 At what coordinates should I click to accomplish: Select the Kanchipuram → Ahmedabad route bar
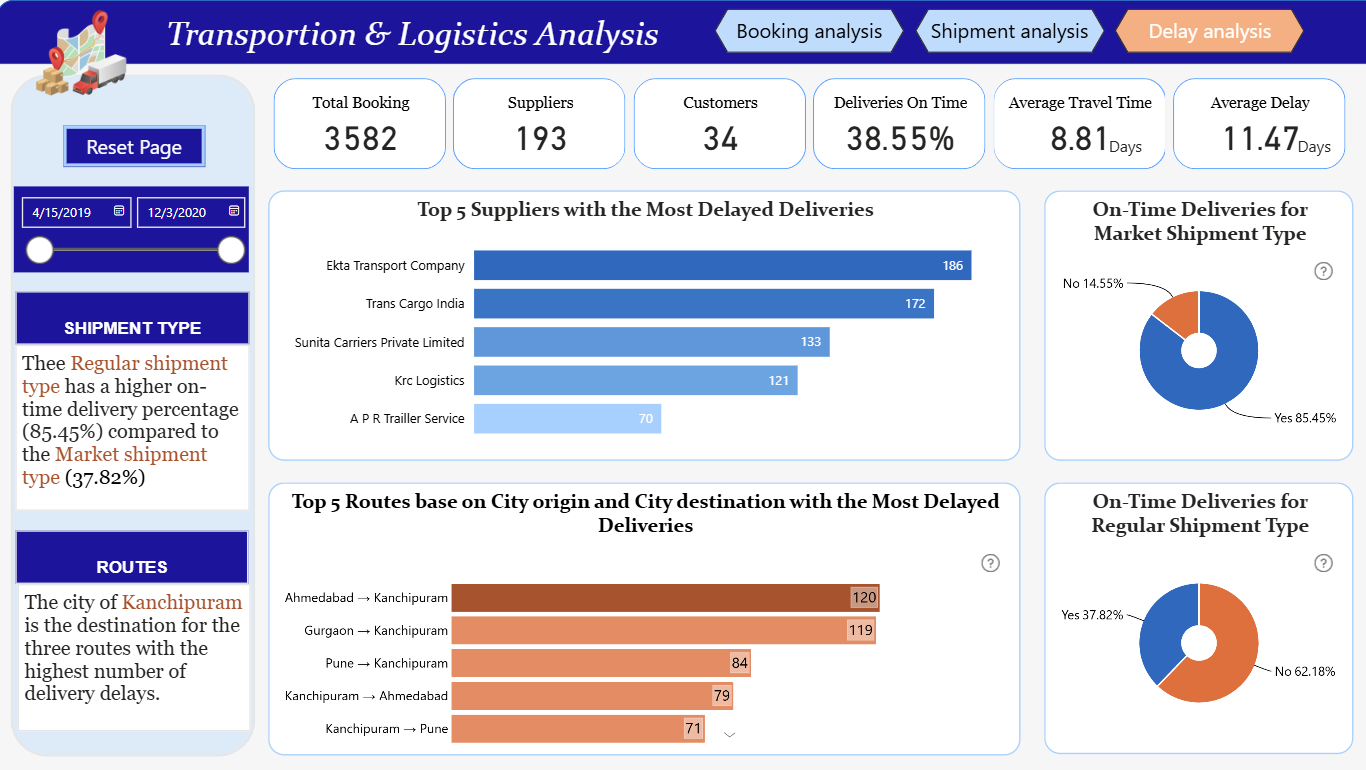pos(593,696)
